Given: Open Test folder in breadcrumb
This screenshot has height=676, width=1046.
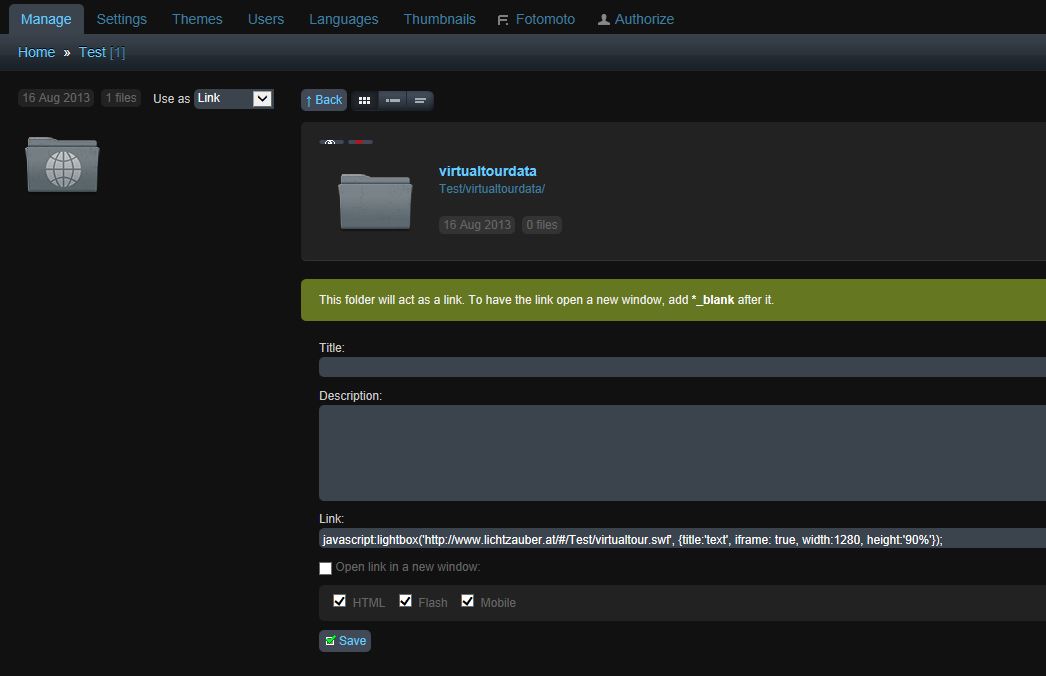Looking at the screenshot, I should pyautogui.click(x=92, y=52).
